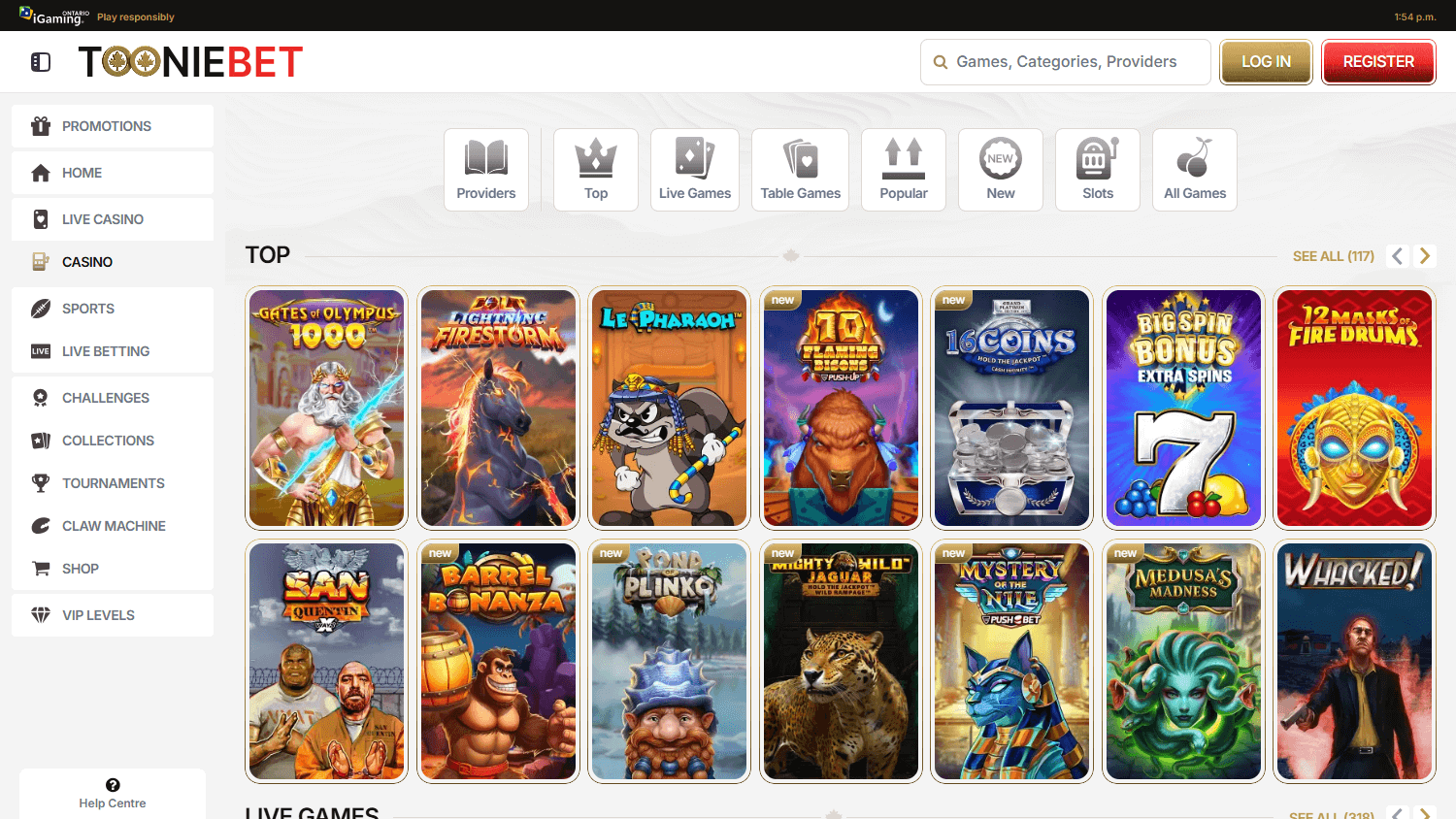The height and width of the screenshot is (819, 1456).
Task: Open Gates of Olympus 1000 game
Action: [327, 408]
